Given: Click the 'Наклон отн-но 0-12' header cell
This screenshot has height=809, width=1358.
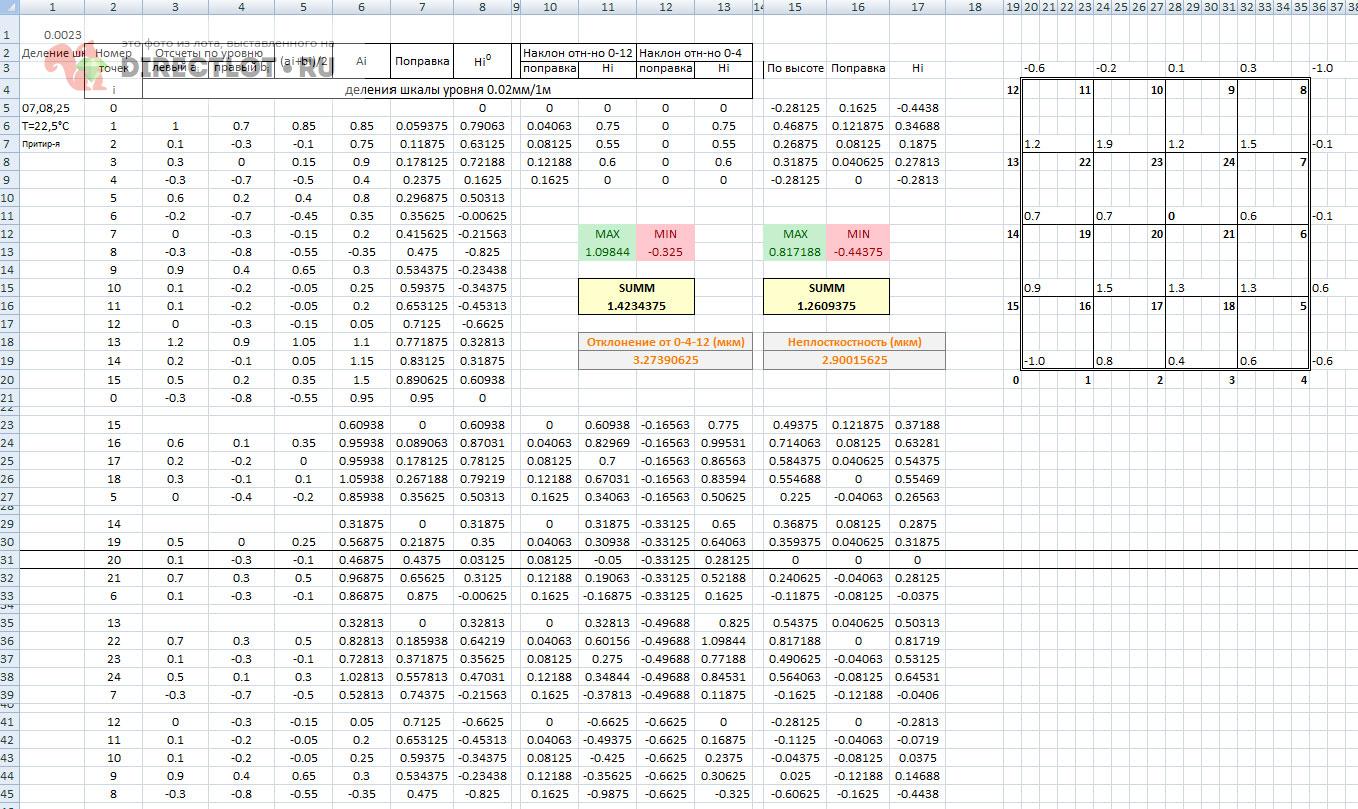Looking at the screenshot, I should (x=577, y=52).
